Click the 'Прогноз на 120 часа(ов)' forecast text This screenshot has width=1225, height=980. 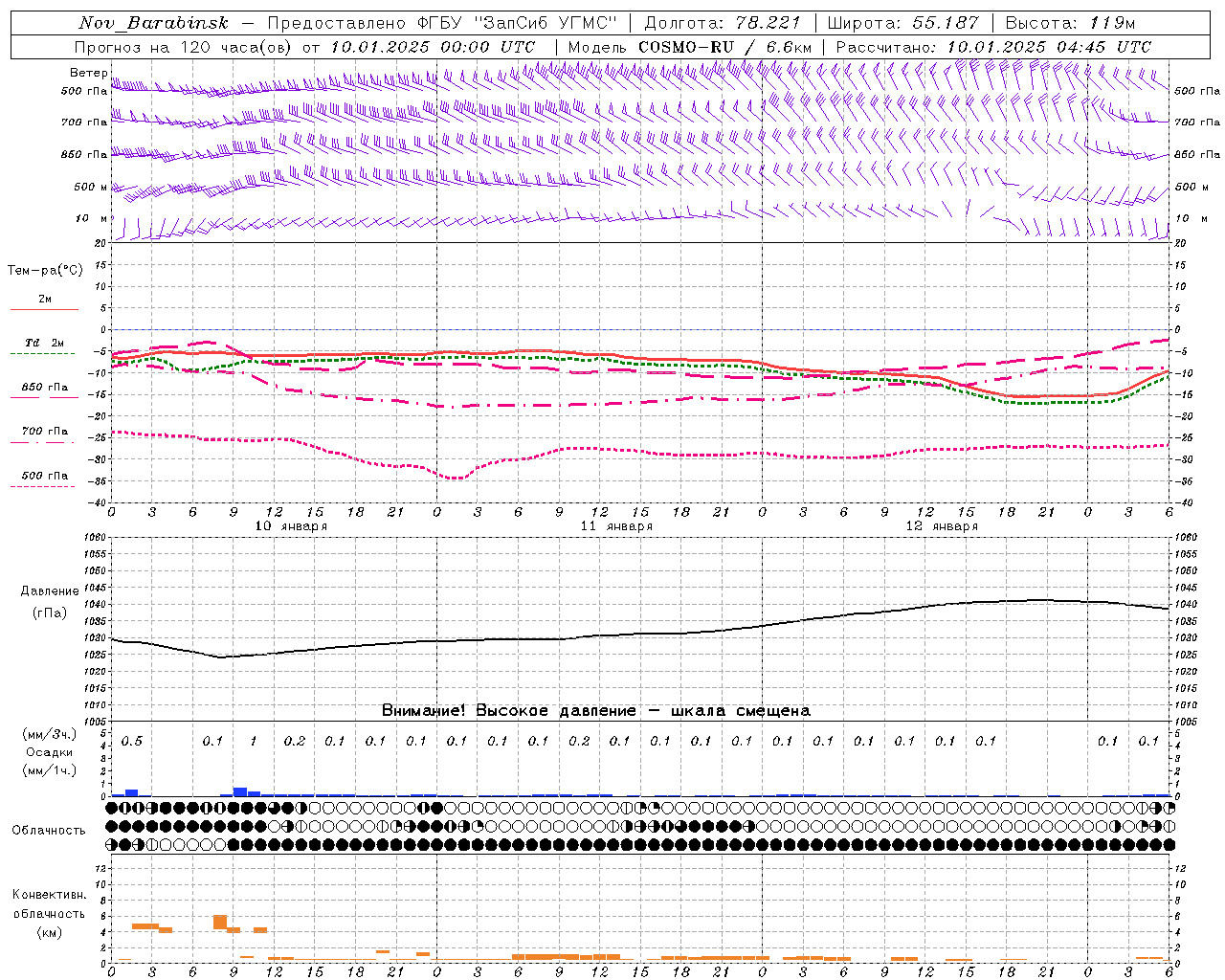pos(185,47)
